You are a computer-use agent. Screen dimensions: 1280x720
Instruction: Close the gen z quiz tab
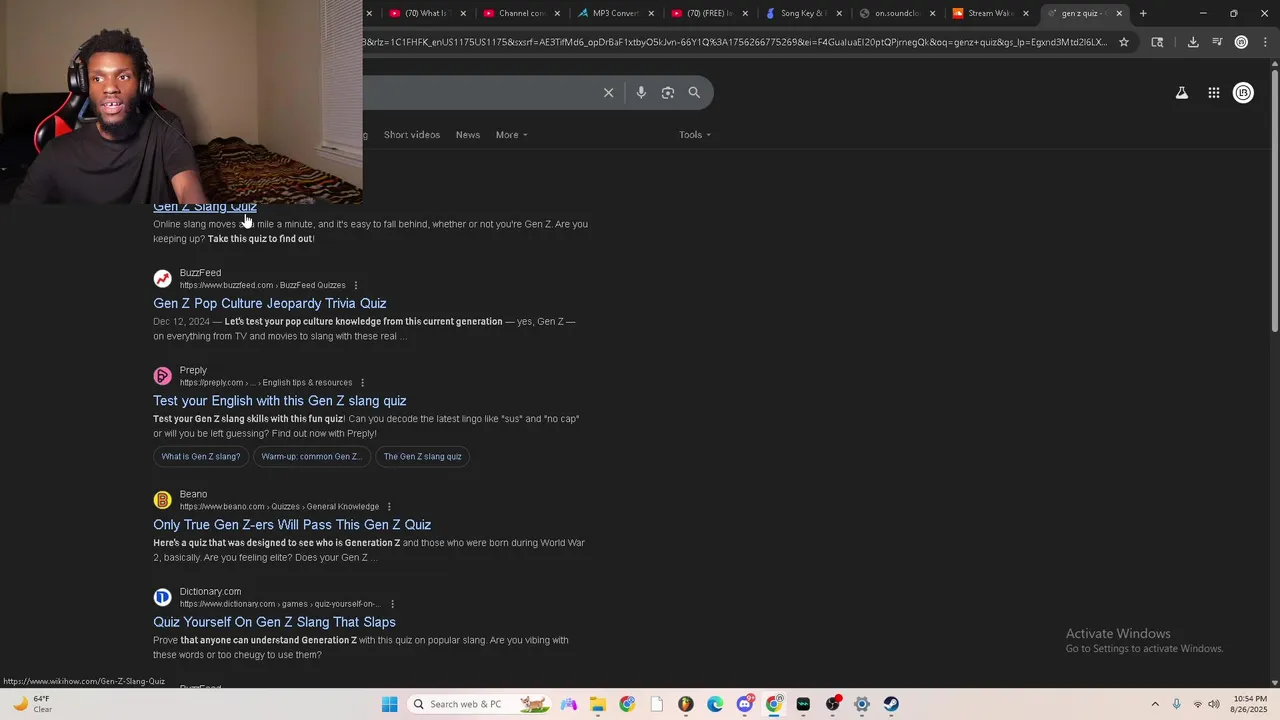(1119, 13)
